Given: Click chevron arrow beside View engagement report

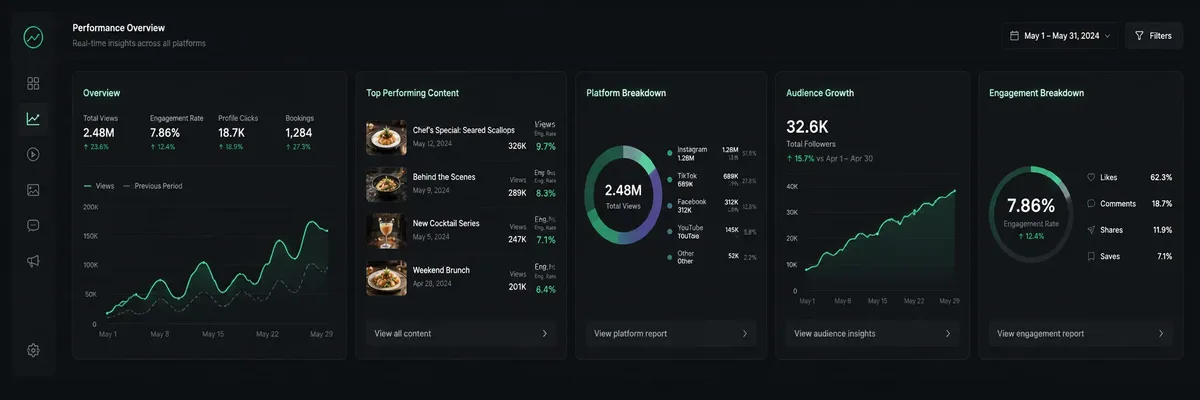Looking at the screenshot, I should tap(1161, 333).
